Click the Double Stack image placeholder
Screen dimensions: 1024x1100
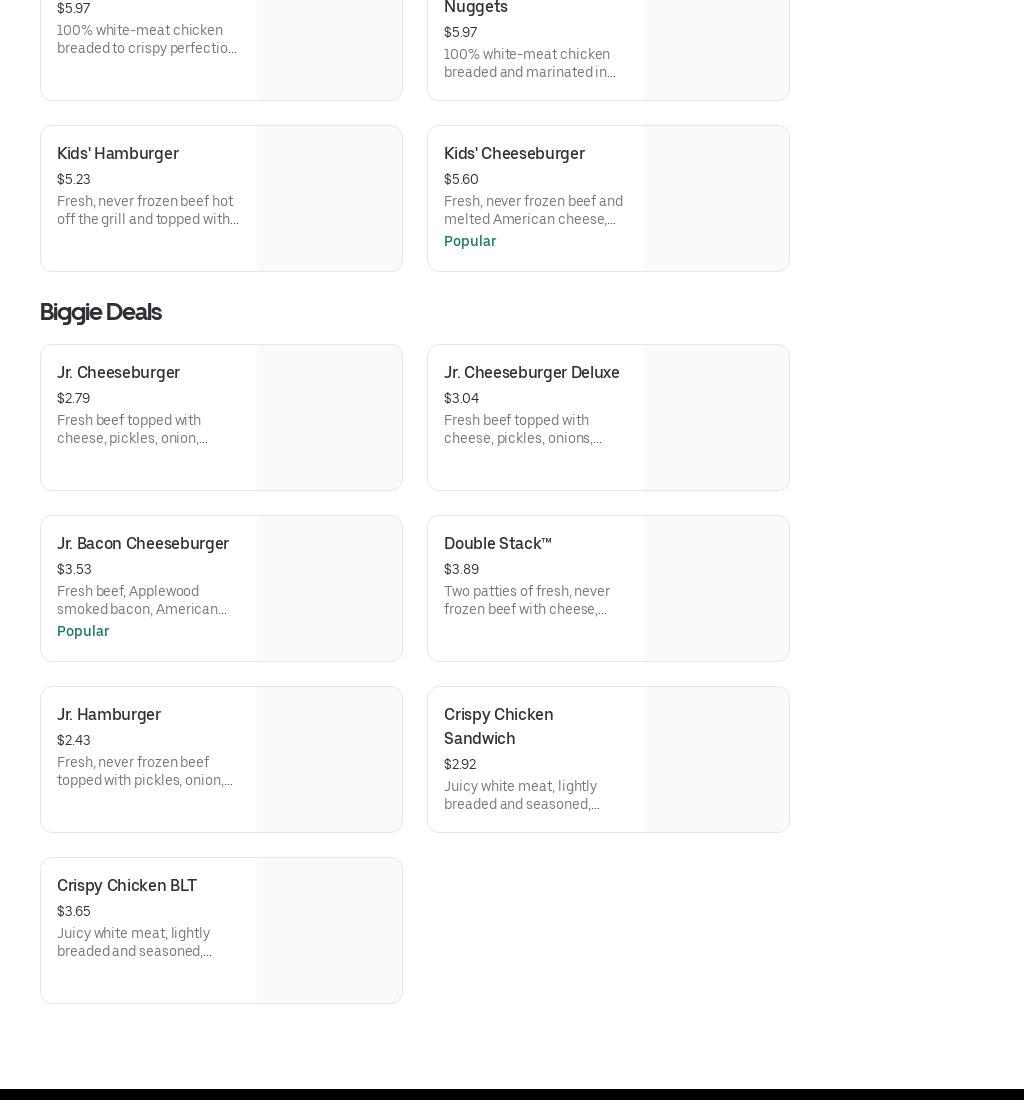(716, 589)
